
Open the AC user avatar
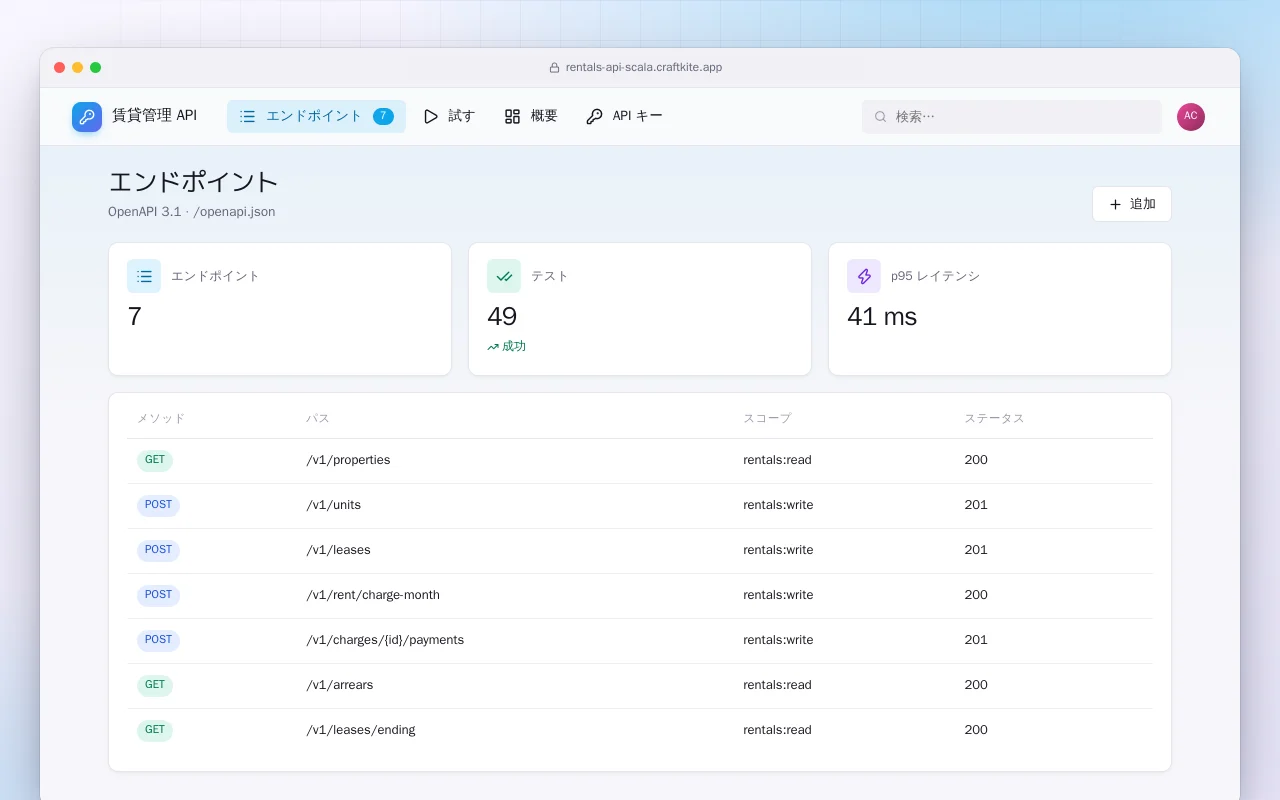[1191, 117]
